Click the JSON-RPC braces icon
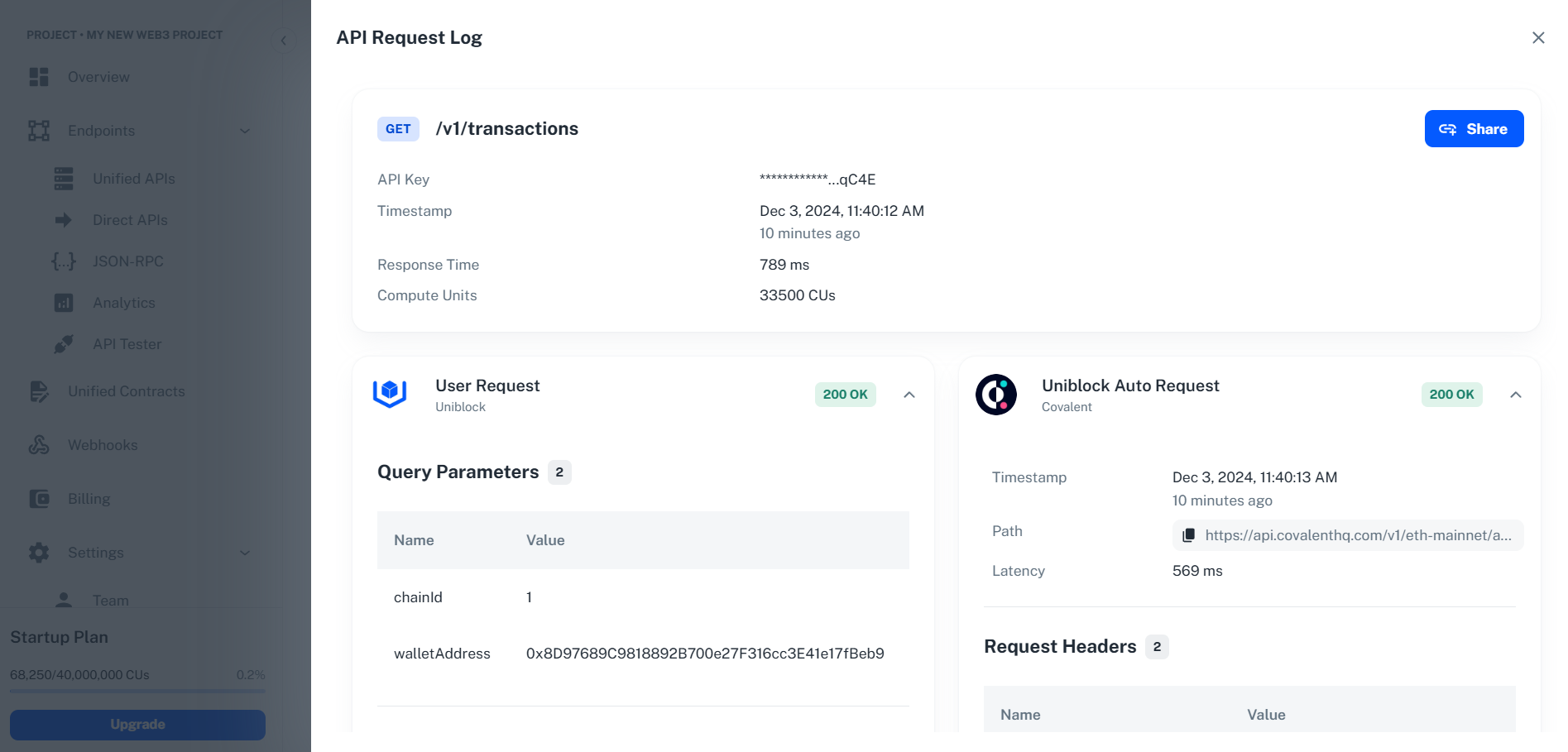 (64, 261)
